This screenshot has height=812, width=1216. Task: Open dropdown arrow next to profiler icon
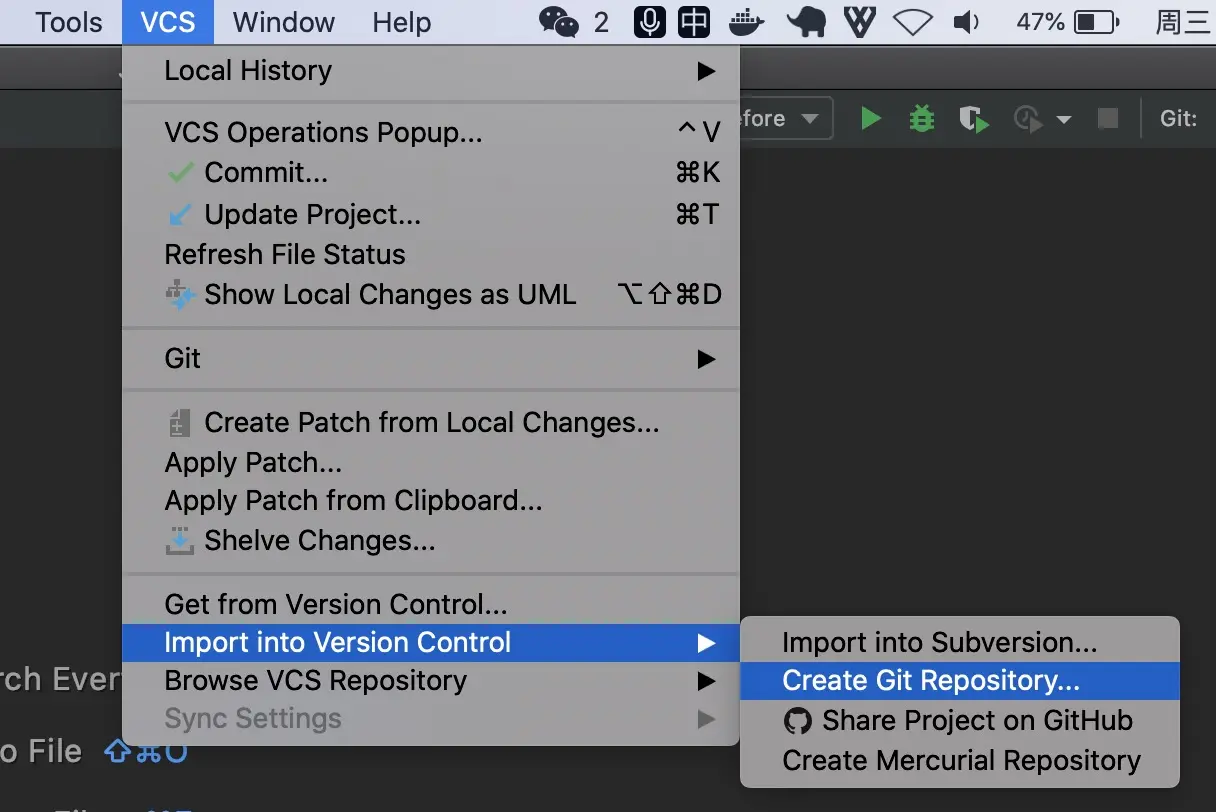[1064, 120]
